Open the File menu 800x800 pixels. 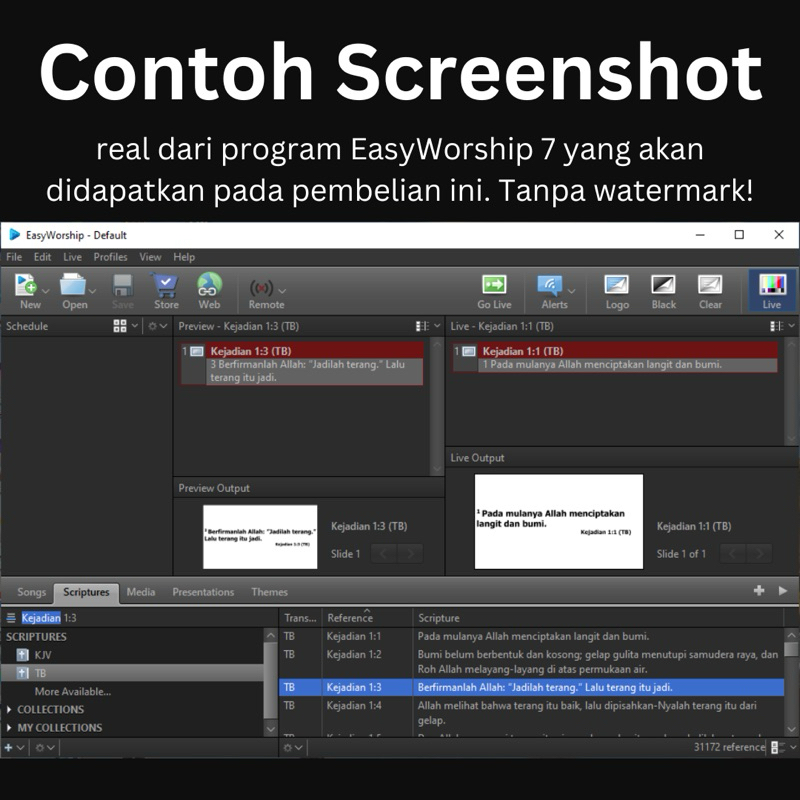pyautogui.click(x=14, y=257)
